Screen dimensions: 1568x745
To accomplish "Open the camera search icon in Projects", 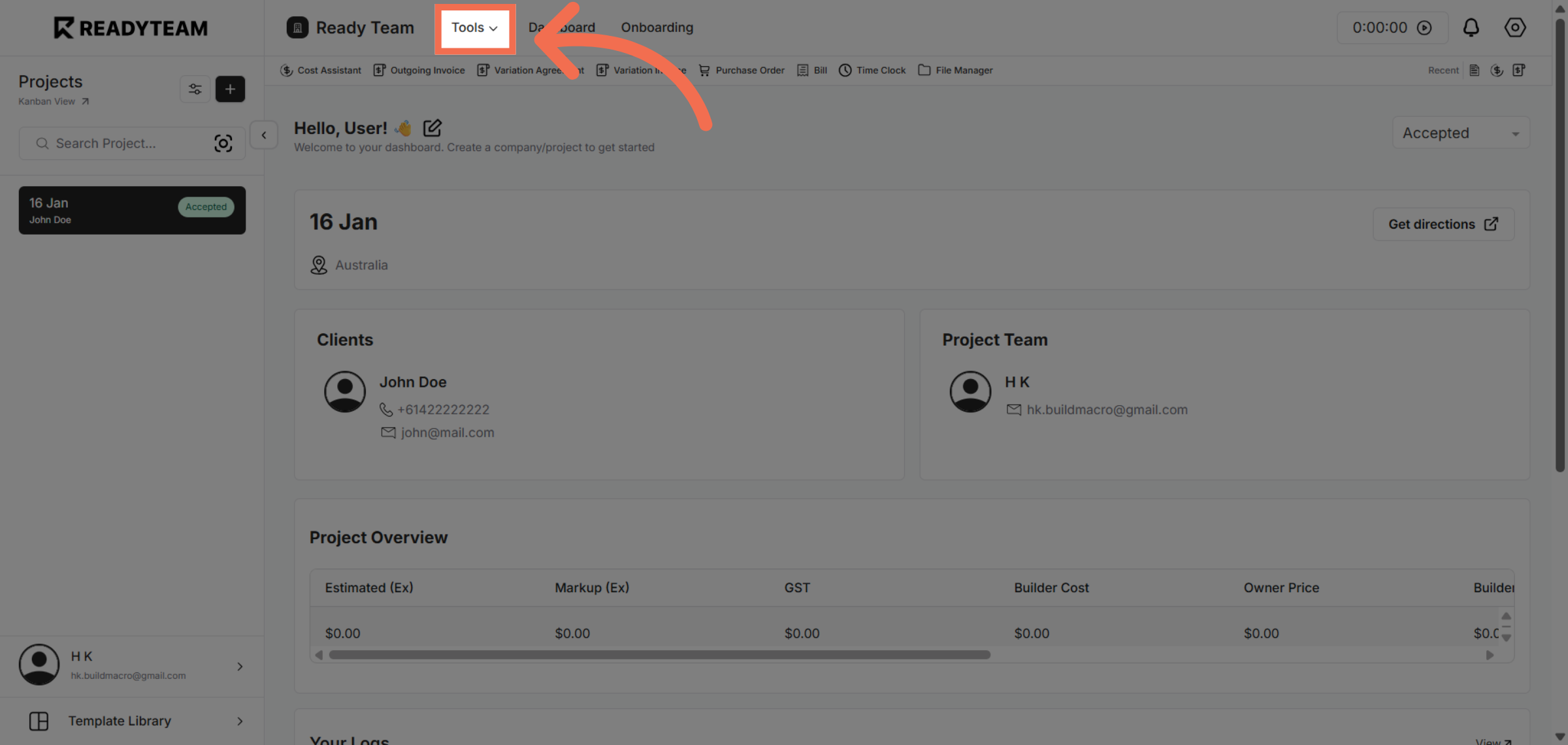I will coord(223,143).
